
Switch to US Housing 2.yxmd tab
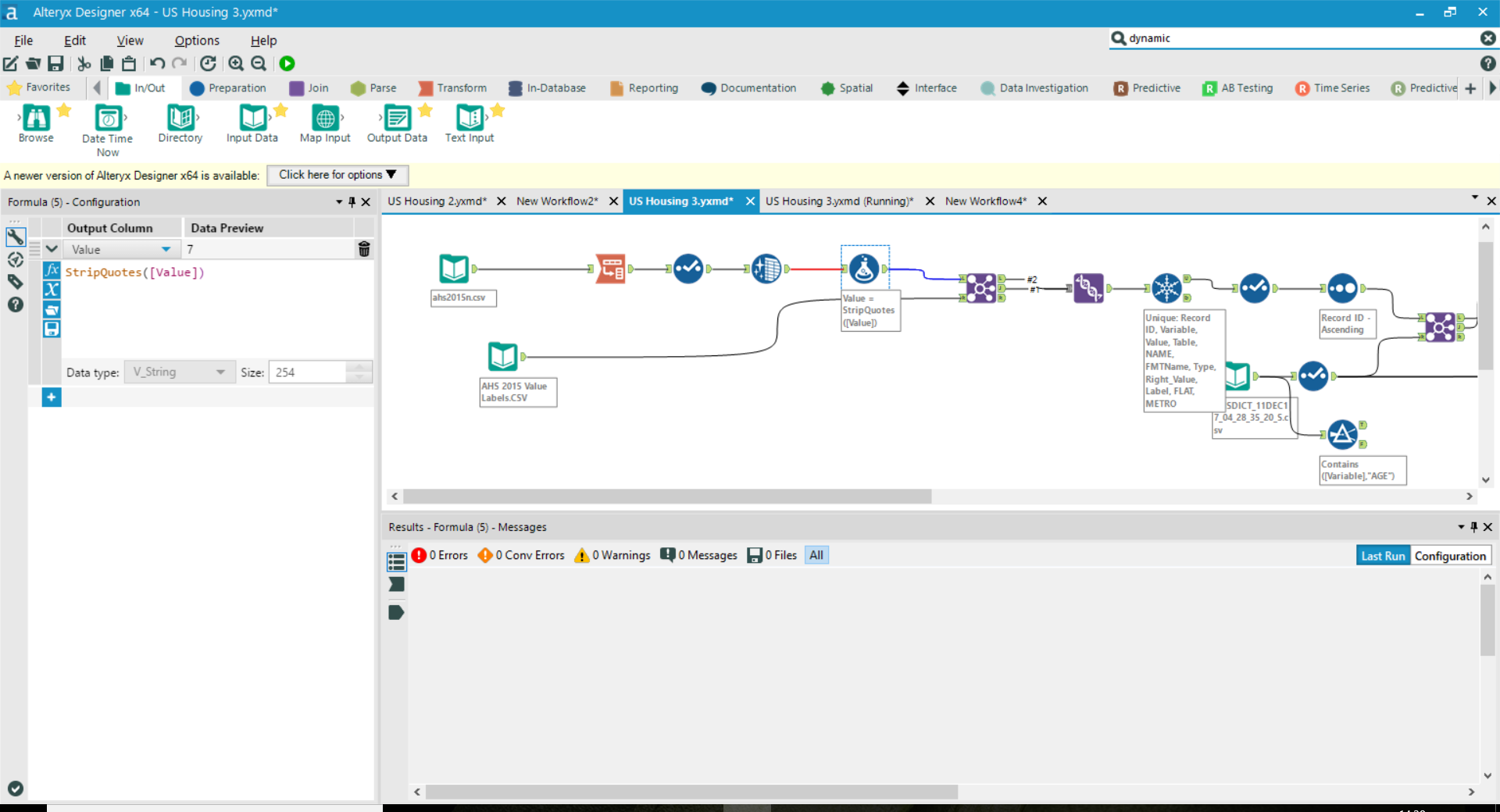(x=437, y=201)
